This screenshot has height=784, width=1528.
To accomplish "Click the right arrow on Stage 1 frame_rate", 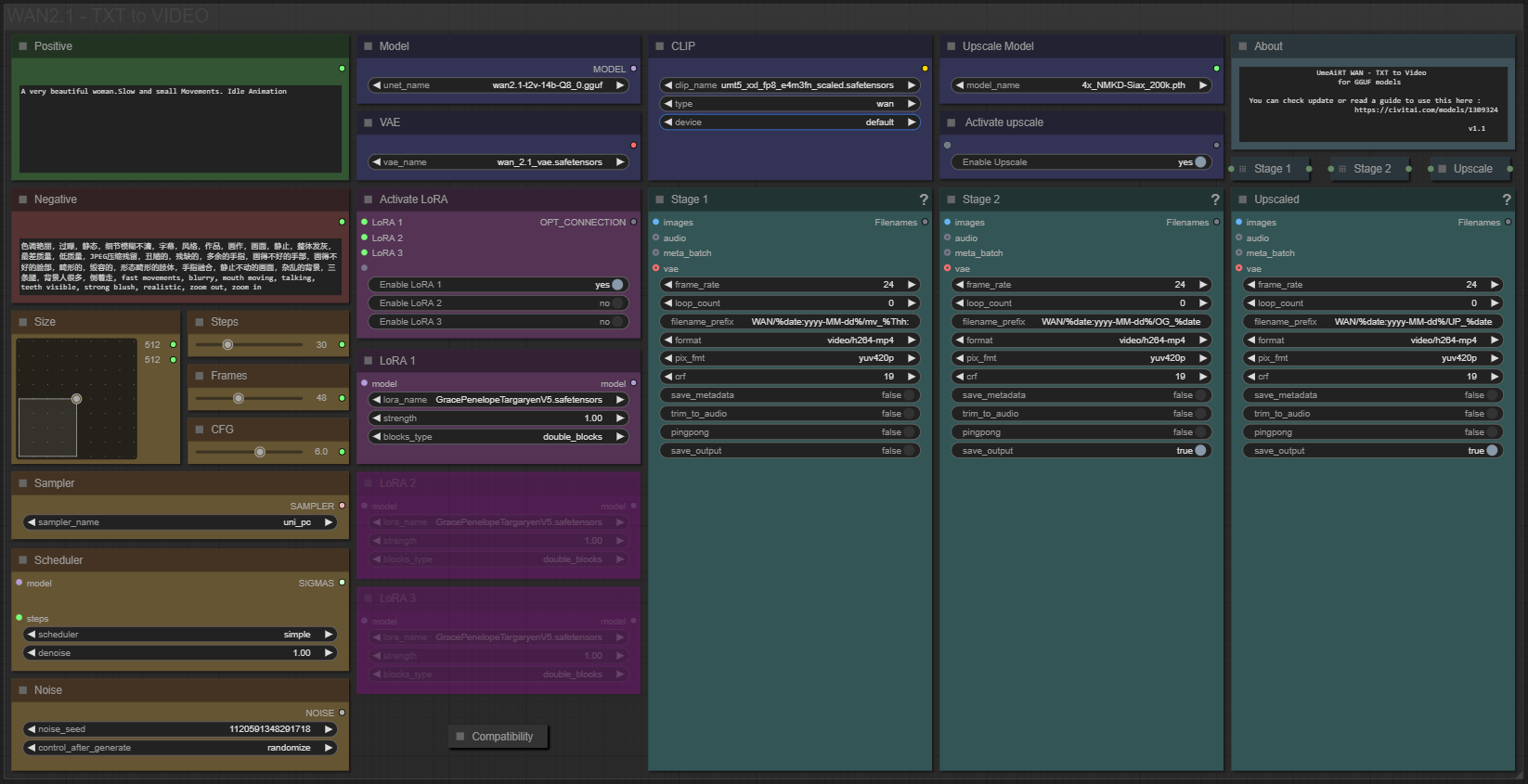I will [912, 285].
